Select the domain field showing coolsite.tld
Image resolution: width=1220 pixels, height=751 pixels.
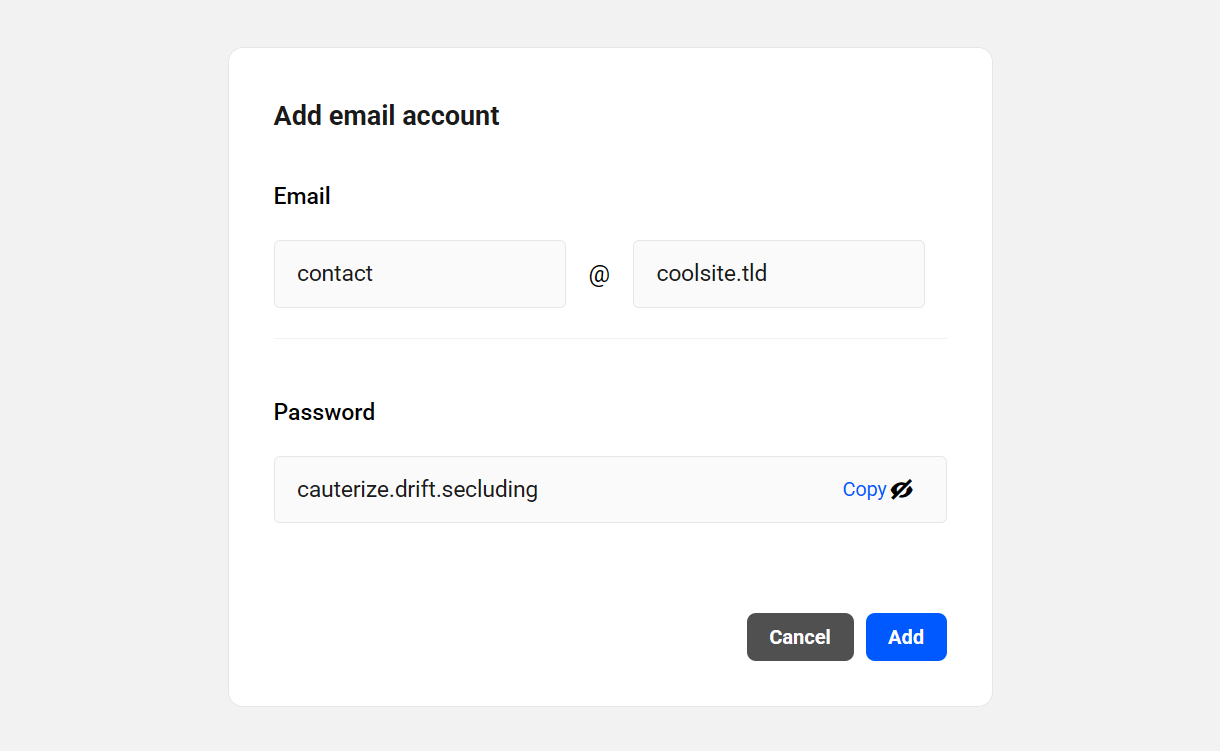click(778, 274)
